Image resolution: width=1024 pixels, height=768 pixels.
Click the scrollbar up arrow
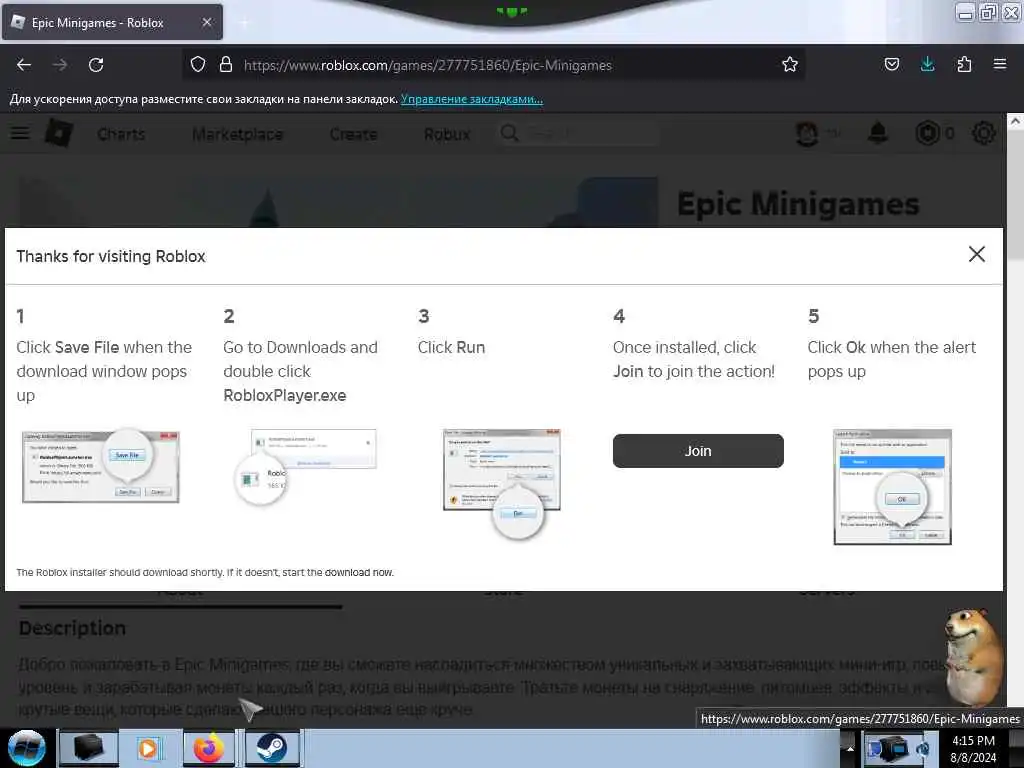(x=1015, y=121)
